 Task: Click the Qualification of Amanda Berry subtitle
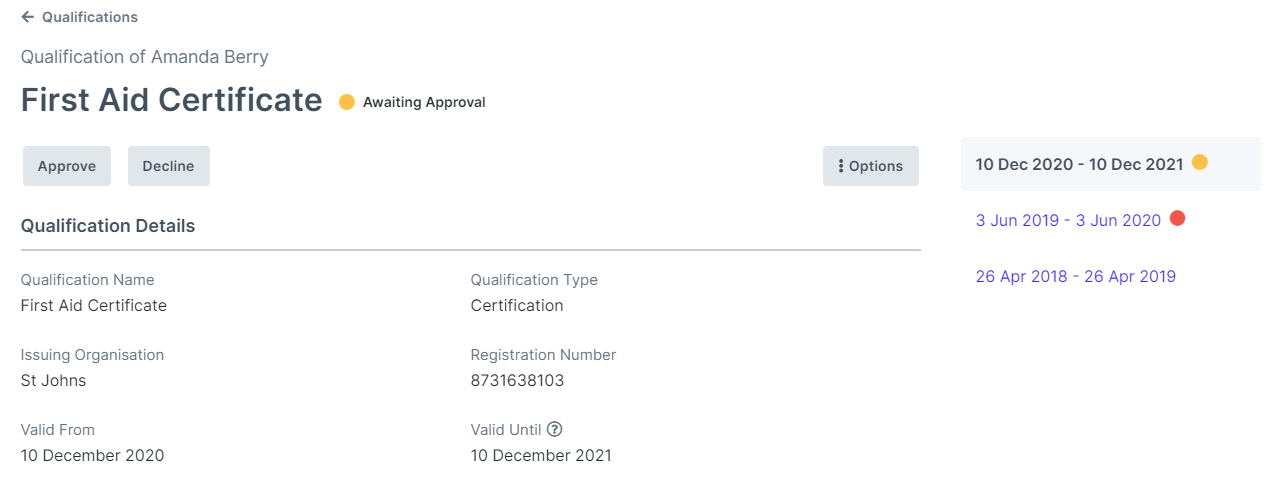(144, 57)
